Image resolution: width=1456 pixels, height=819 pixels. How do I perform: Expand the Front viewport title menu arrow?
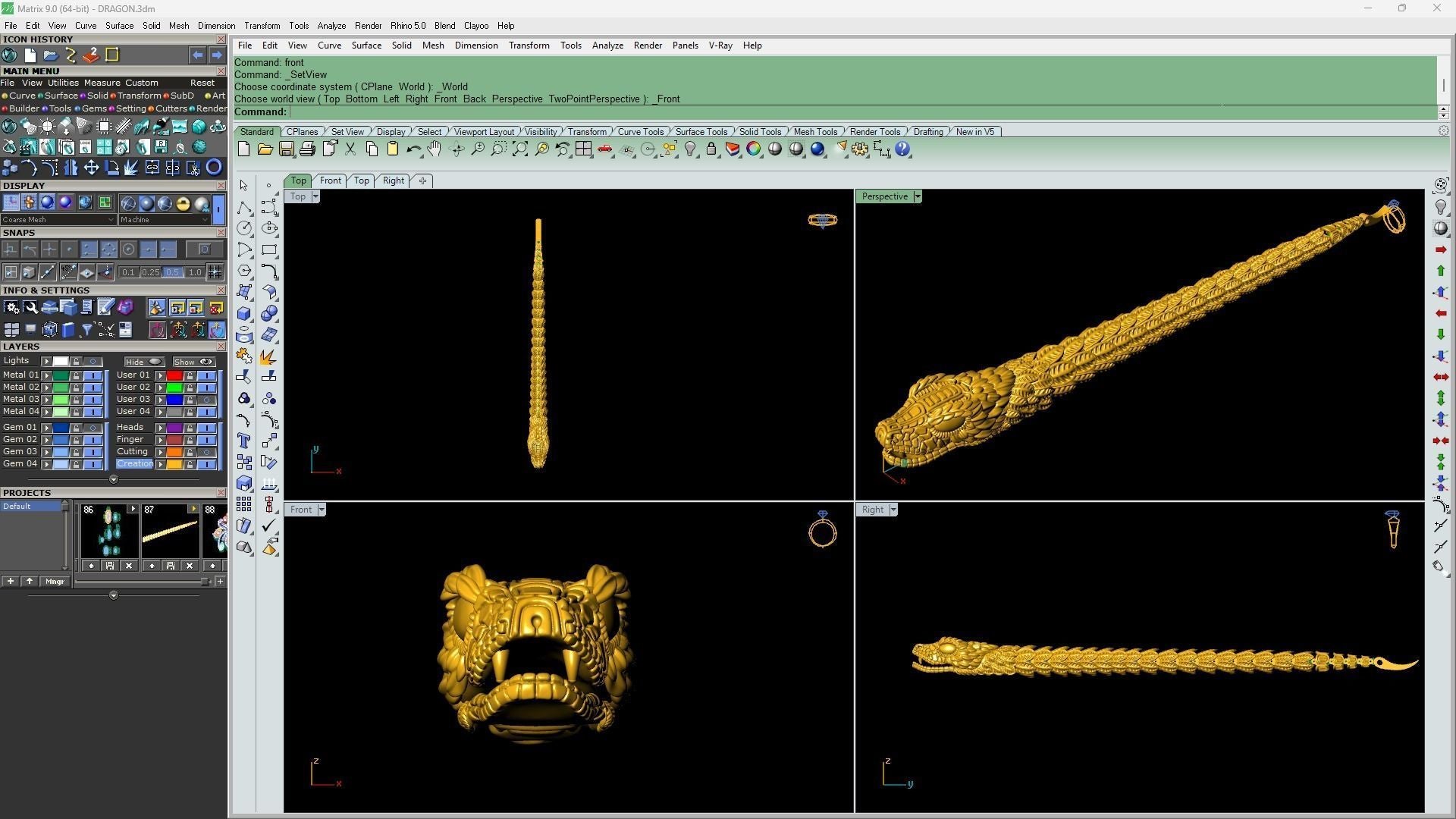click(322, 510)
